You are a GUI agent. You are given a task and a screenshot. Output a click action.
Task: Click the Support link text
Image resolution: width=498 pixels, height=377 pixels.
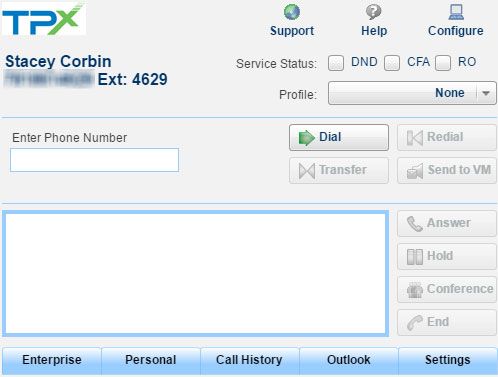pos(292,31)
